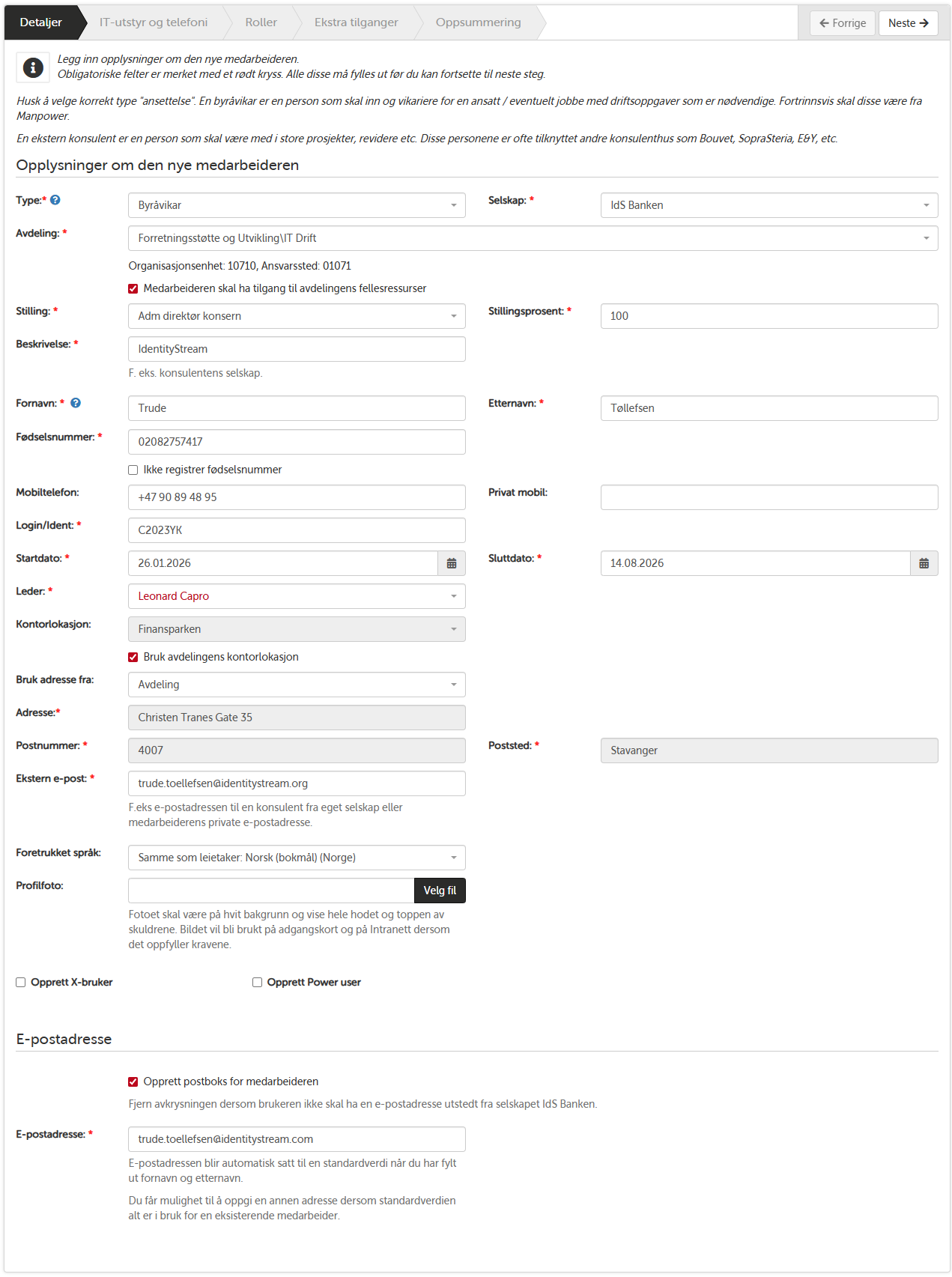The width and height of the screenshot is (952, 1277).
Task: Uncheck 'Opprett postboks for medarbeideren'
Action: coord(133,1082)
